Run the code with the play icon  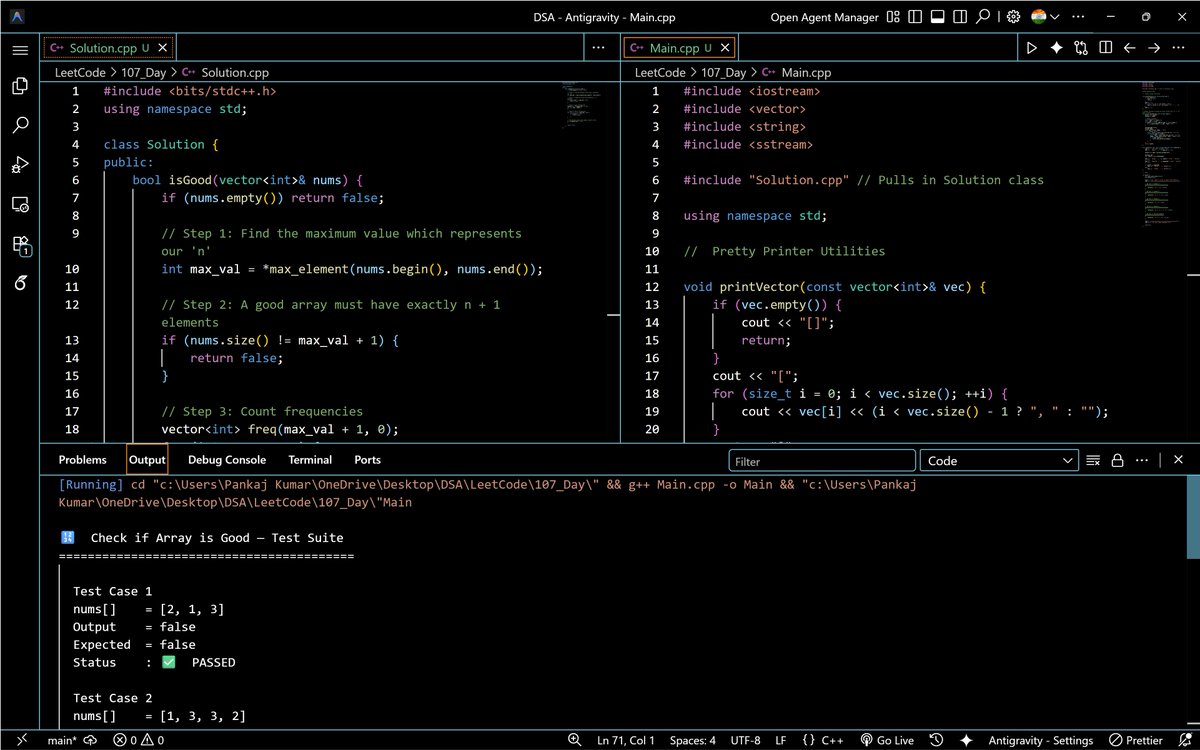point(1032,47)
